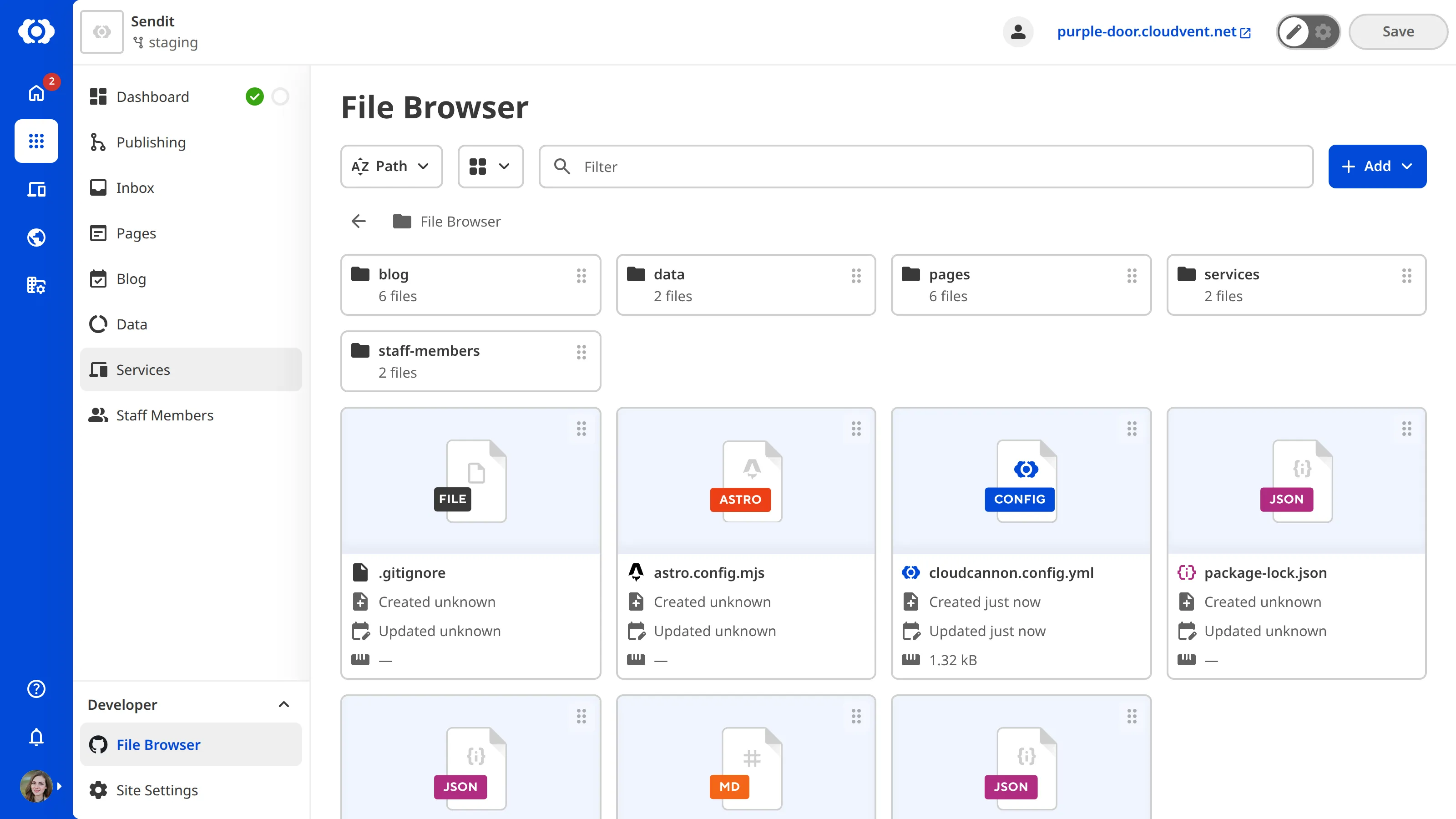Screen dimensions: 1456x819
Task: Click the Sendit site logo thumbnail
Action: click(102, 32)
